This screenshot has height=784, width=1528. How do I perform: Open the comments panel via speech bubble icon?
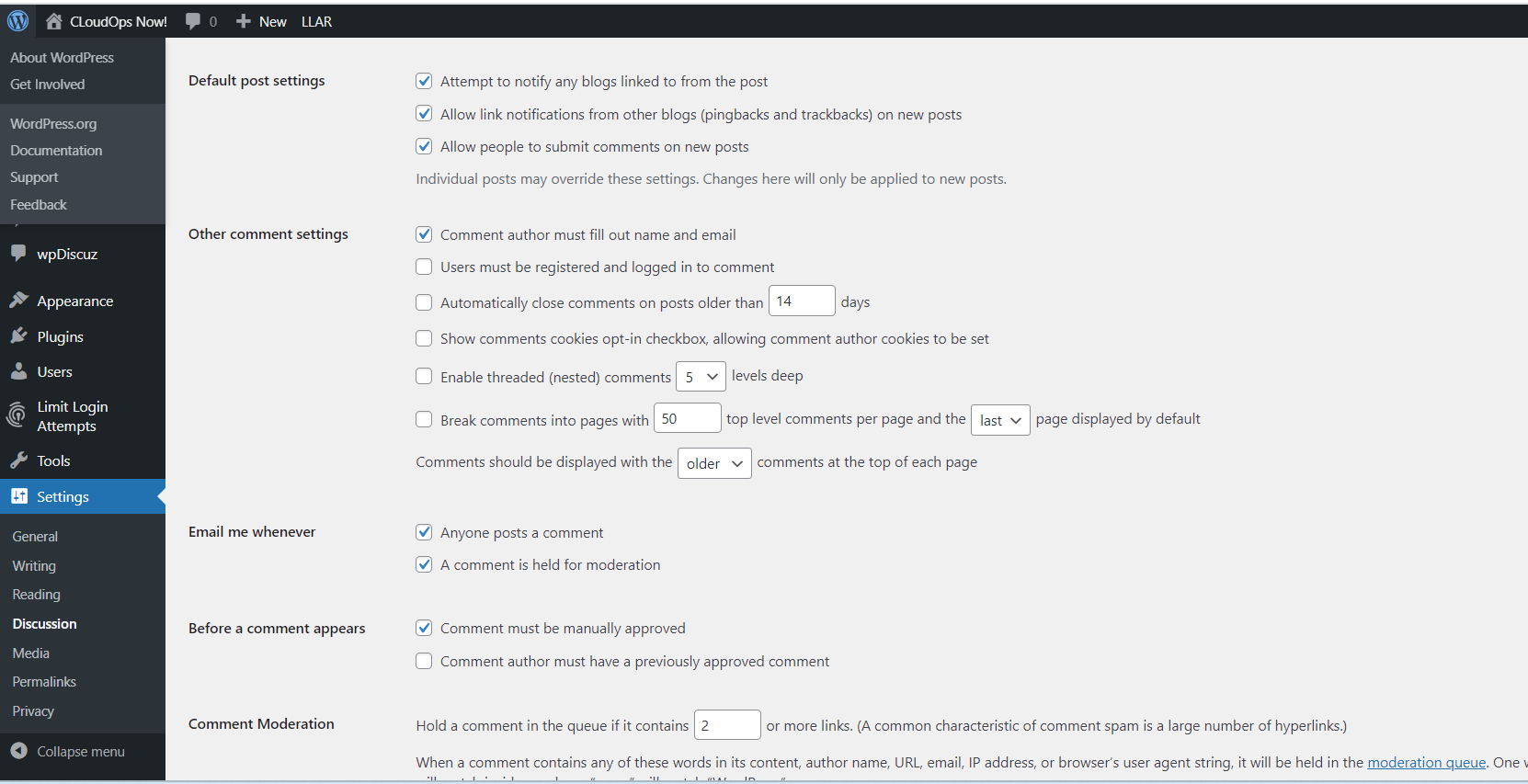tap(193, 20)
